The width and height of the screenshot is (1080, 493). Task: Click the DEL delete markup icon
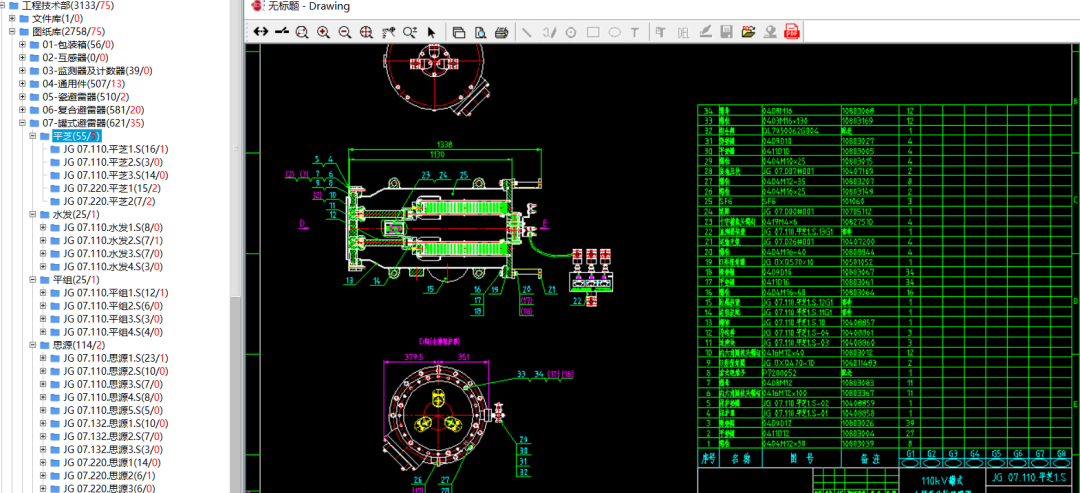(x=683, y=32)
